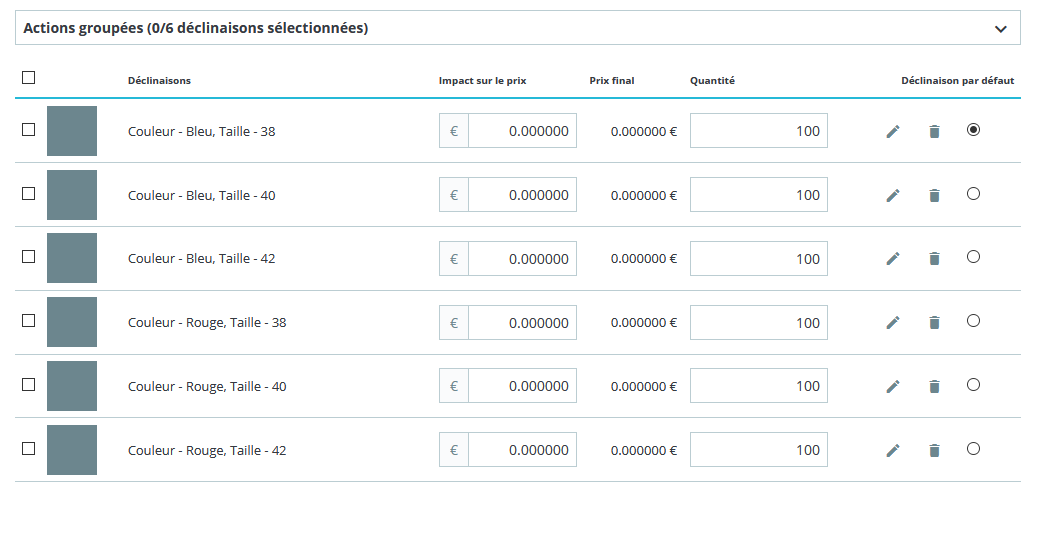The image size is (1040, 534).
Task: Make Rouge Taille 40 the default combination
Action: pos(973,385)
